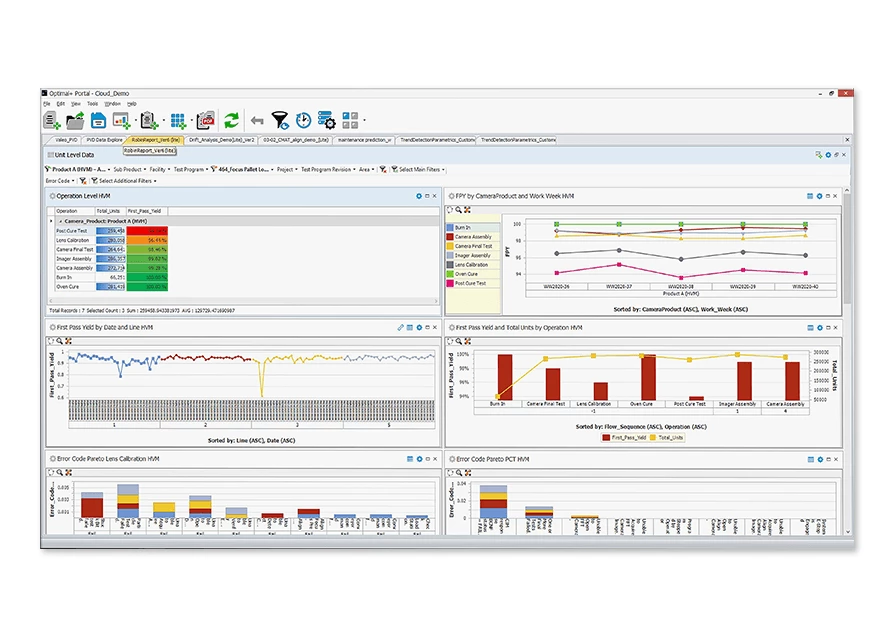Open the Test Program Revision dropdown

(328, 170)
